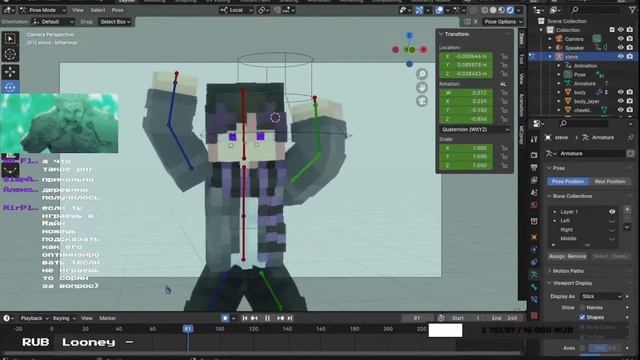Viewport: 640px width, 360px height.
Task: Select the Move tool in the viewport toolbar
Action: pyautogui.click(x=10, y=72)
